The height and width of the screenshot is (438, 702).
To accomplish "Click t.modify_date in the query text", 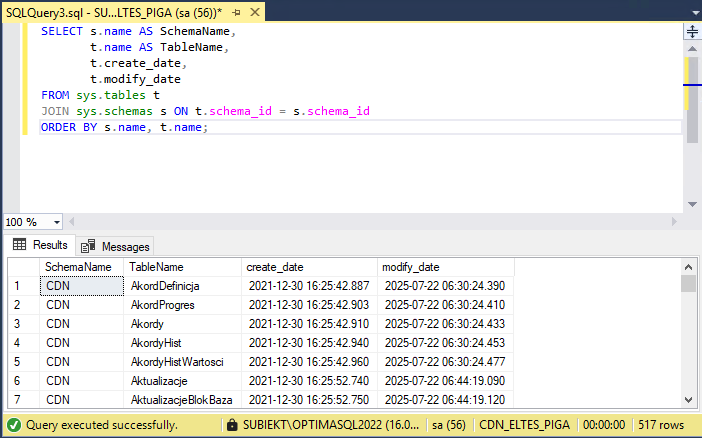I will 135,79.
